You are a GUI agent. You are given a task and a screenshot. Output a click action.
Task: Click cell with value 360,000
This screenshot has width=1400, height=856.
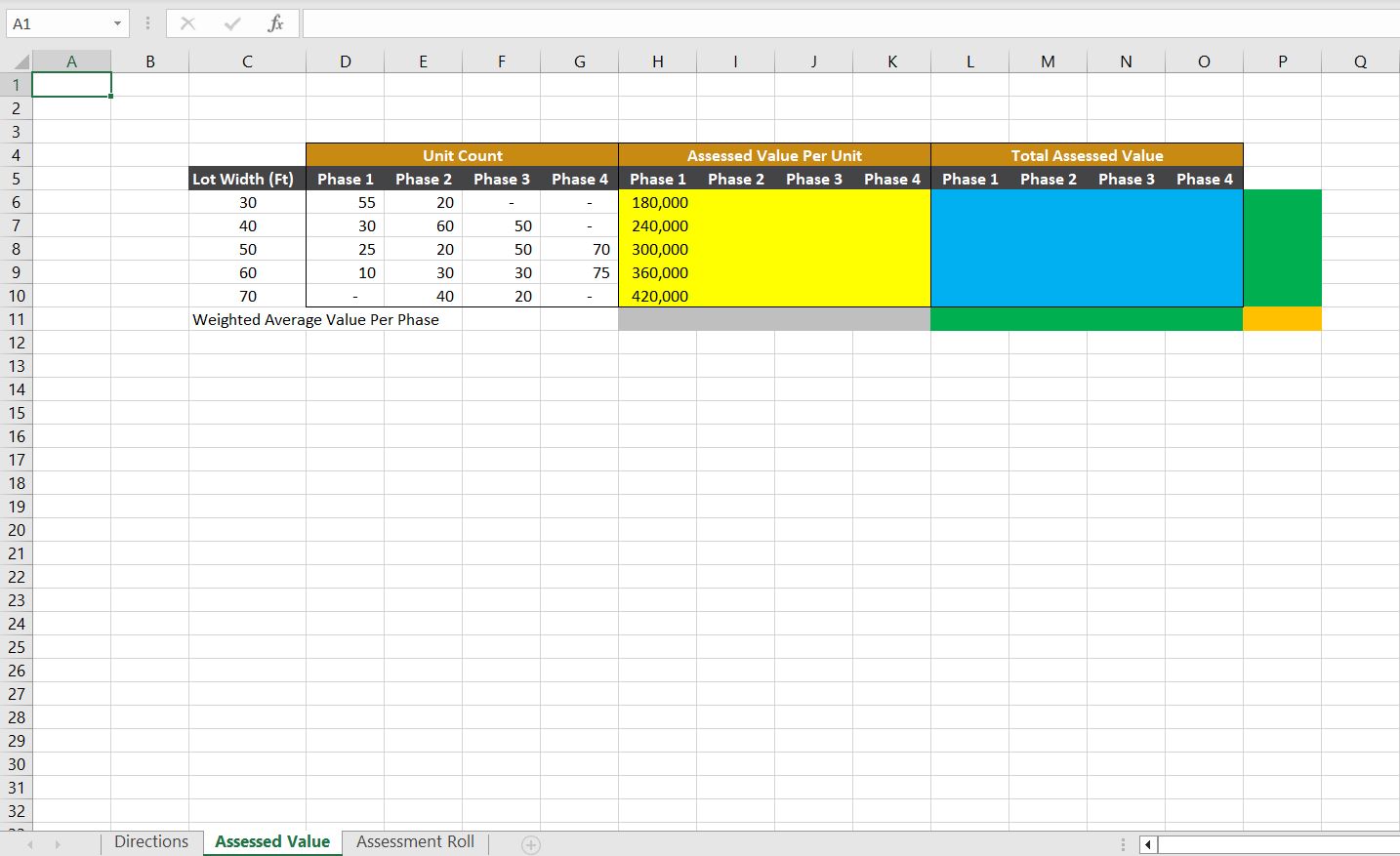657,272
